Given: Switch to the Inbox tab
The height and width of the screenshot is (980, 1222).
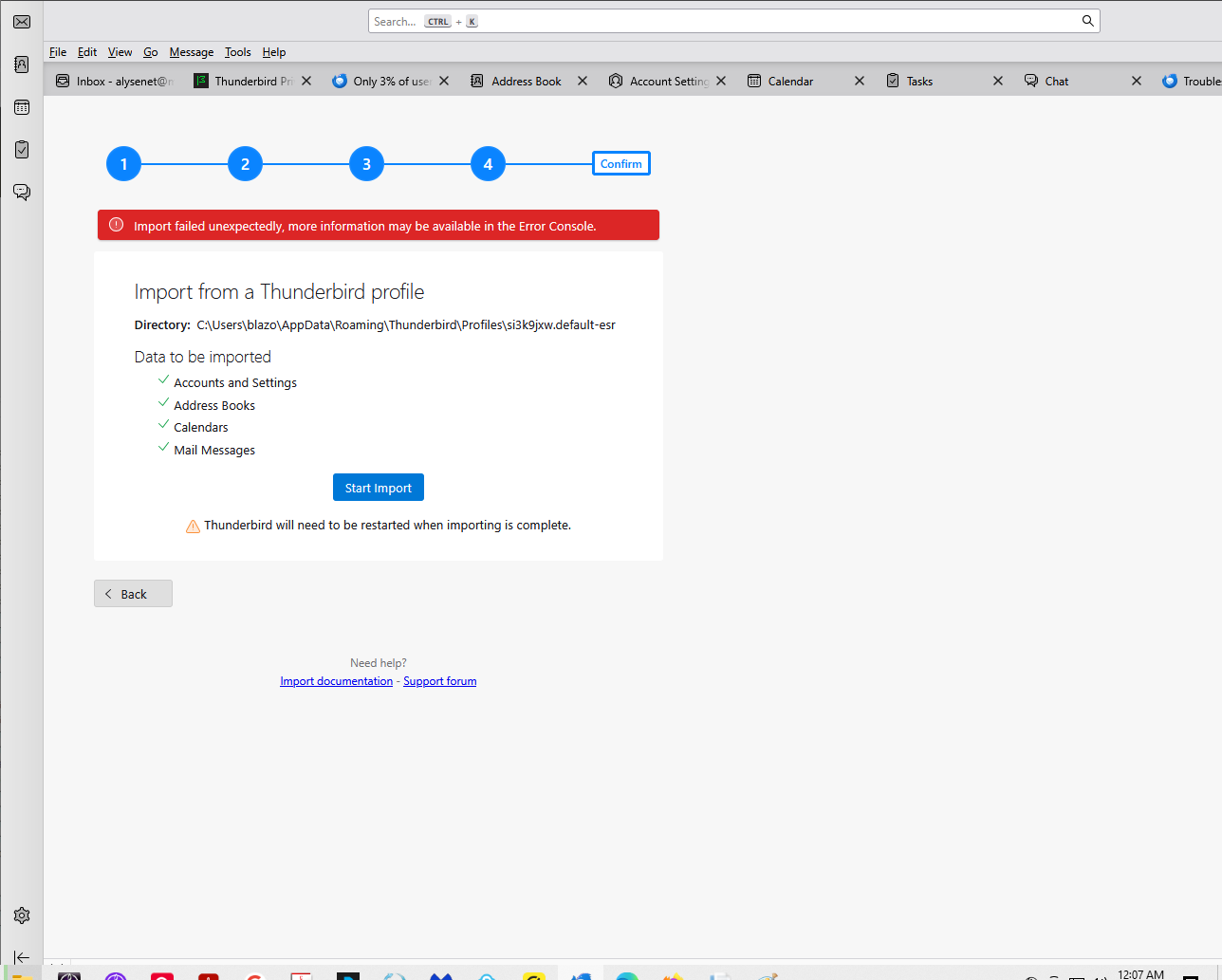Looking at the screenshot, I should click(115, 82).
